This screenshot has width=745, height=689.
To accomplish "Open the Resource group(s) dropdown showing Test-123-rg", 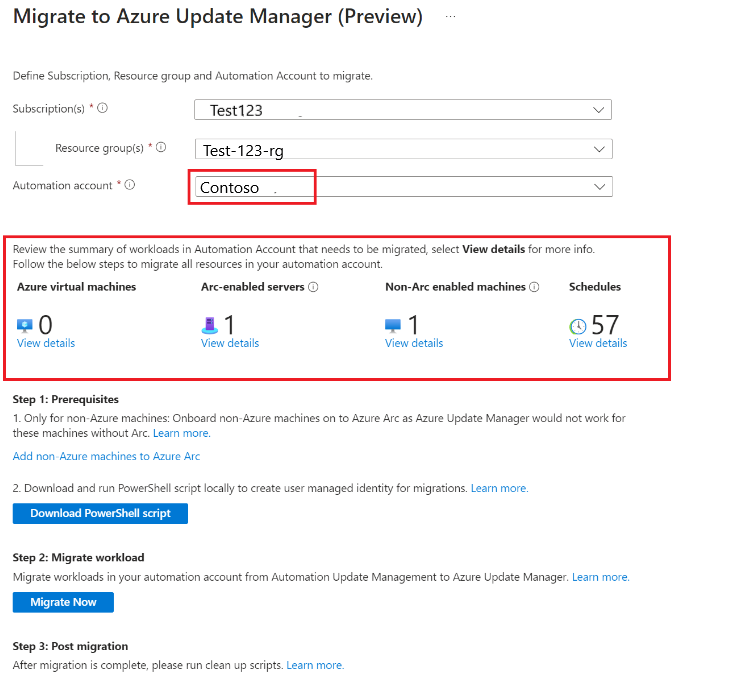I will pyautogui.click(x=403, y=149).
